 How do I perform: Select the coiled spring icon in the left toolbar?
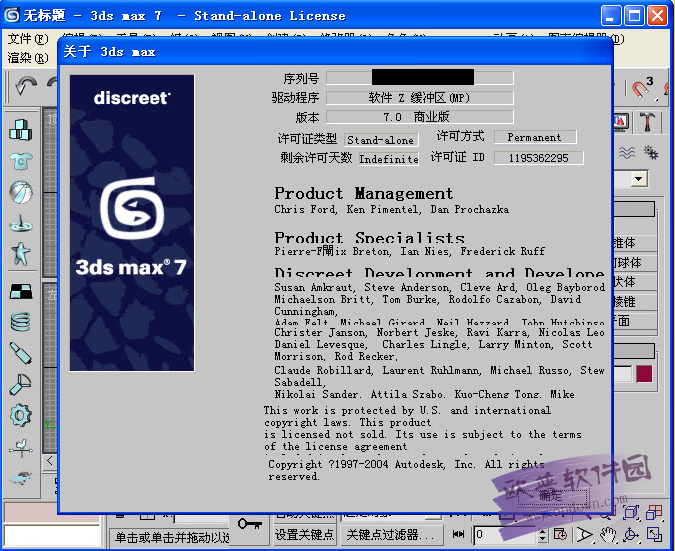tap(21, 322)
